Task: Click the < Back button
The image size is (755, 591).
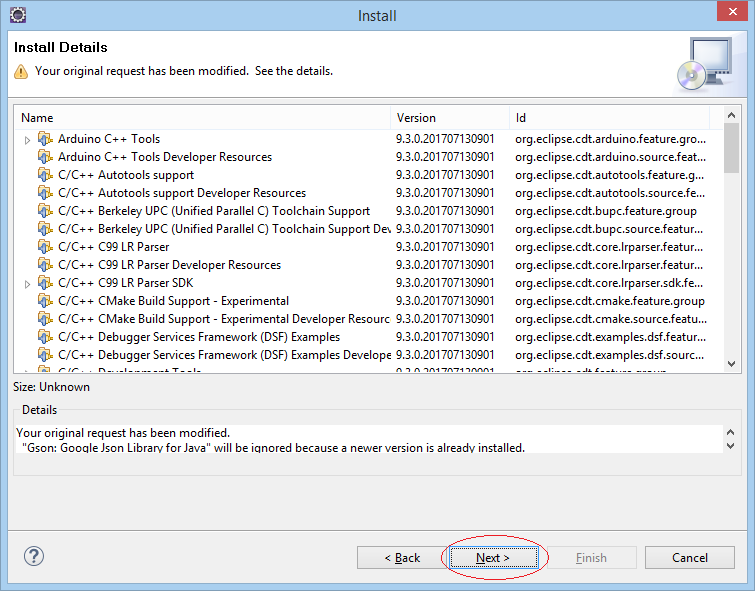Action: click(403, 557)
